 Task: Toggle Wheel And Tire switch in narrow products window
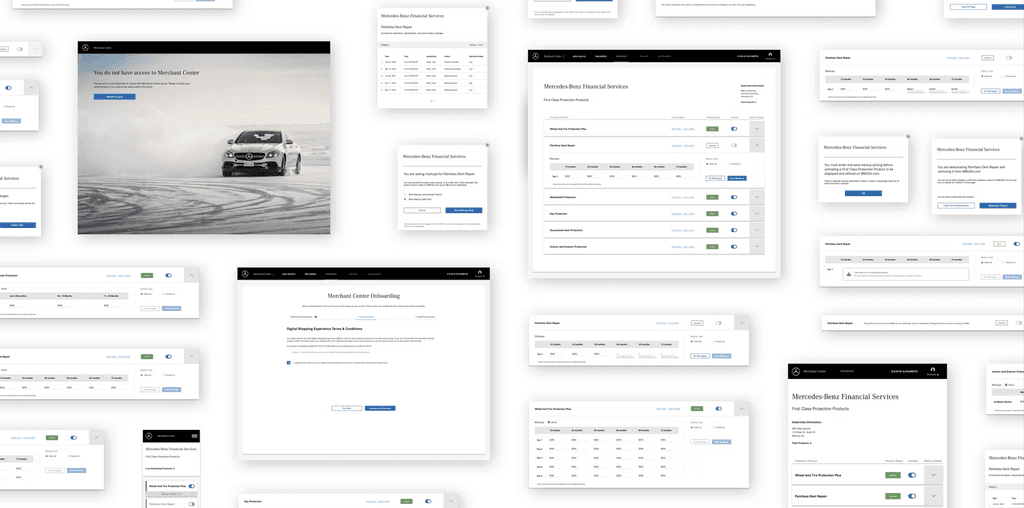[x=912, y=475]
